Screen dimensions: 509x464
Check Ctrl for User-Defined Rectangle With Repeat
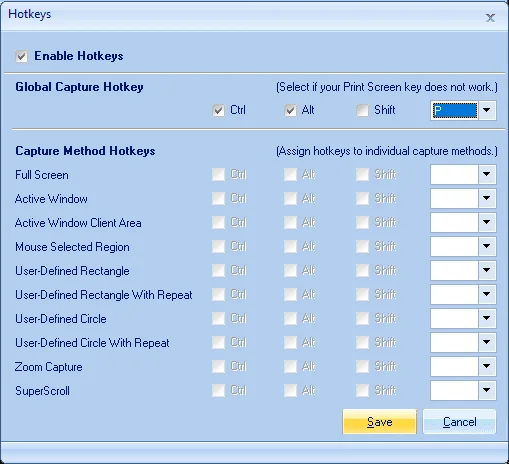218,294
